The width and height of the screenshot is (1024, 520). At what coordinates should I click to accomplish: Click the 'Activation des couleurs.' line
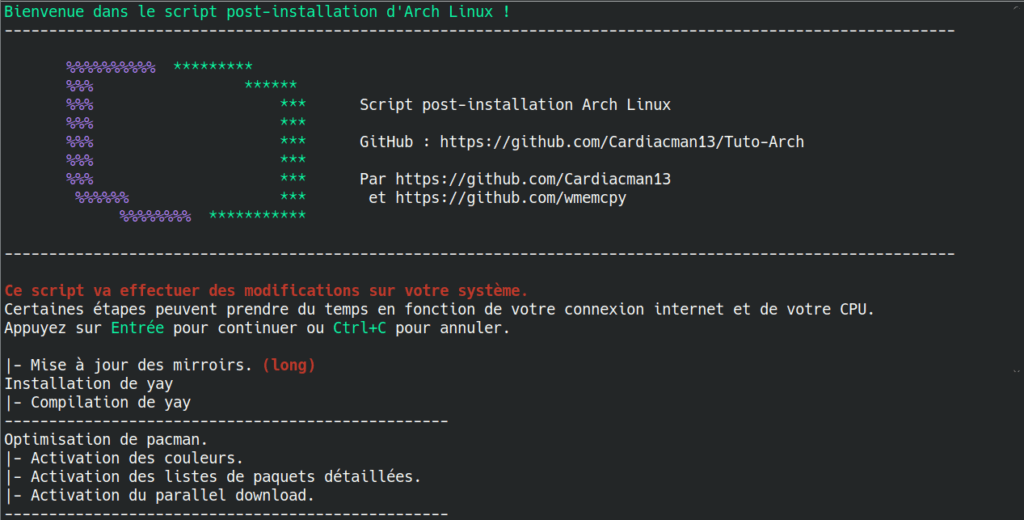(124, 459)
